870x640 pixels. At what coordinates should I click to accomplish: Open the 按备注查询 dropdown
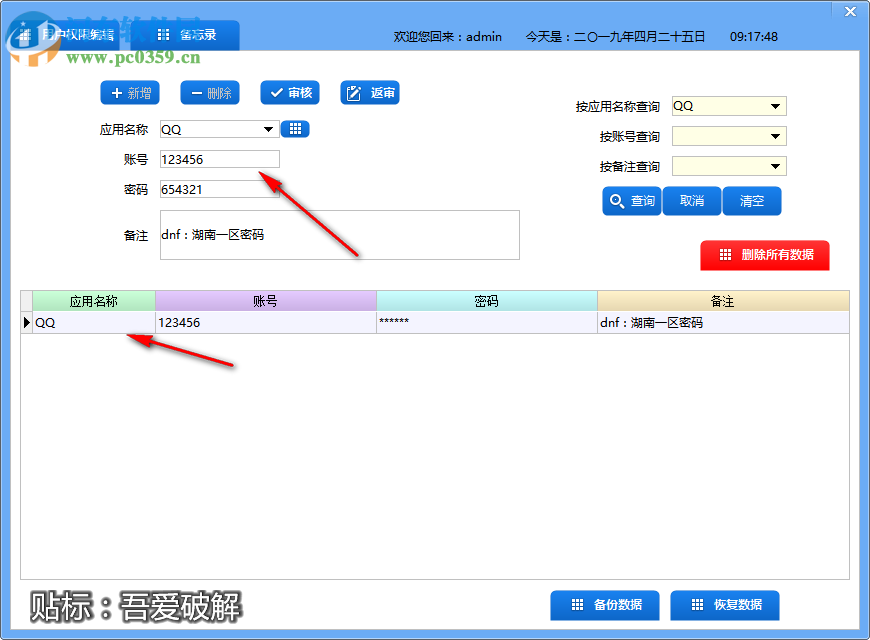coord(776,165)
